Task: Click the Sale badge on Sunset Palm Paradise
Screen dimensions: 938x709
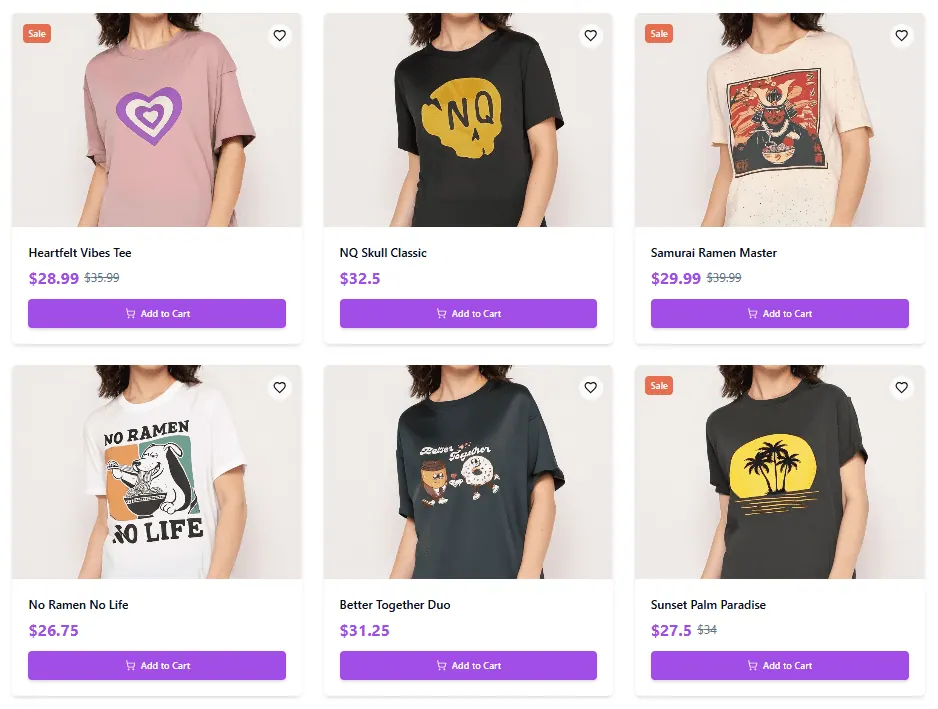Action: coord(659,386)
